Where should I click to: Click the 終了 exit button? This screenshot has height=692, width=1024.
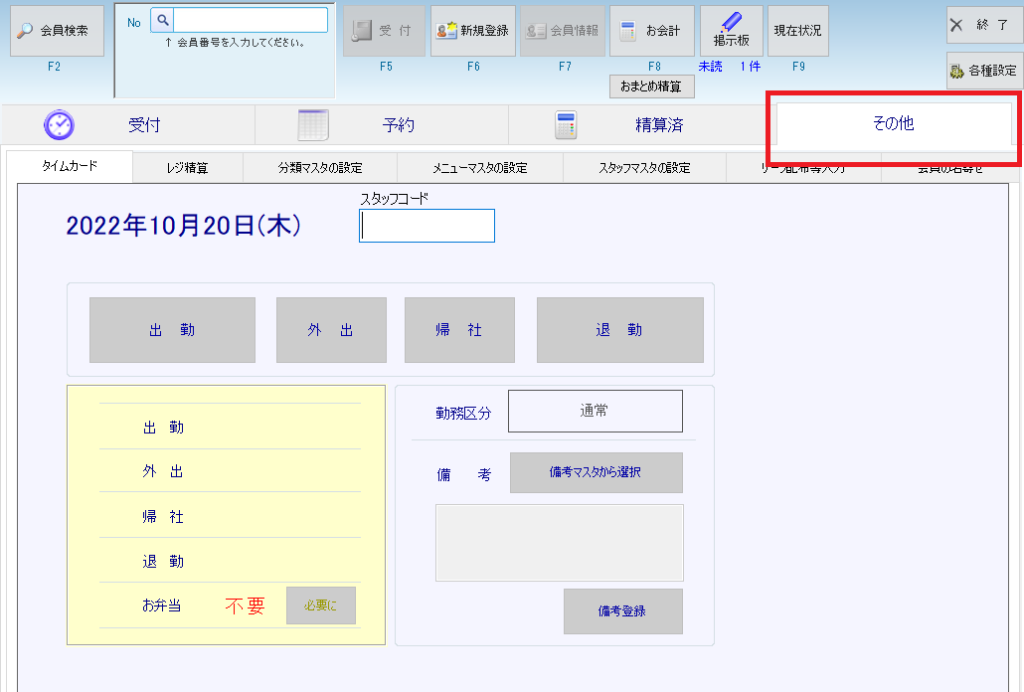984,25
